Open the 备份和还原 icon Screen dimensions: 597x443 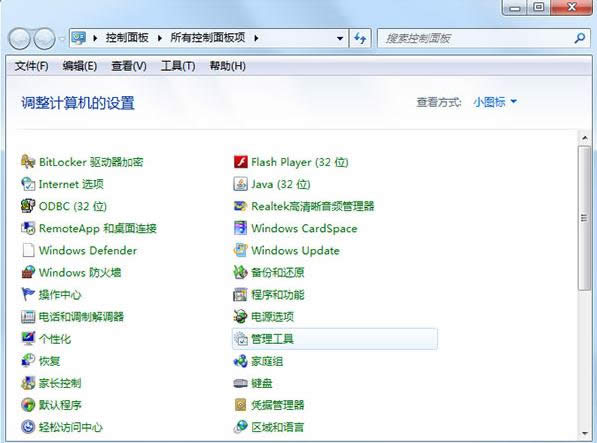coord(241,272)
